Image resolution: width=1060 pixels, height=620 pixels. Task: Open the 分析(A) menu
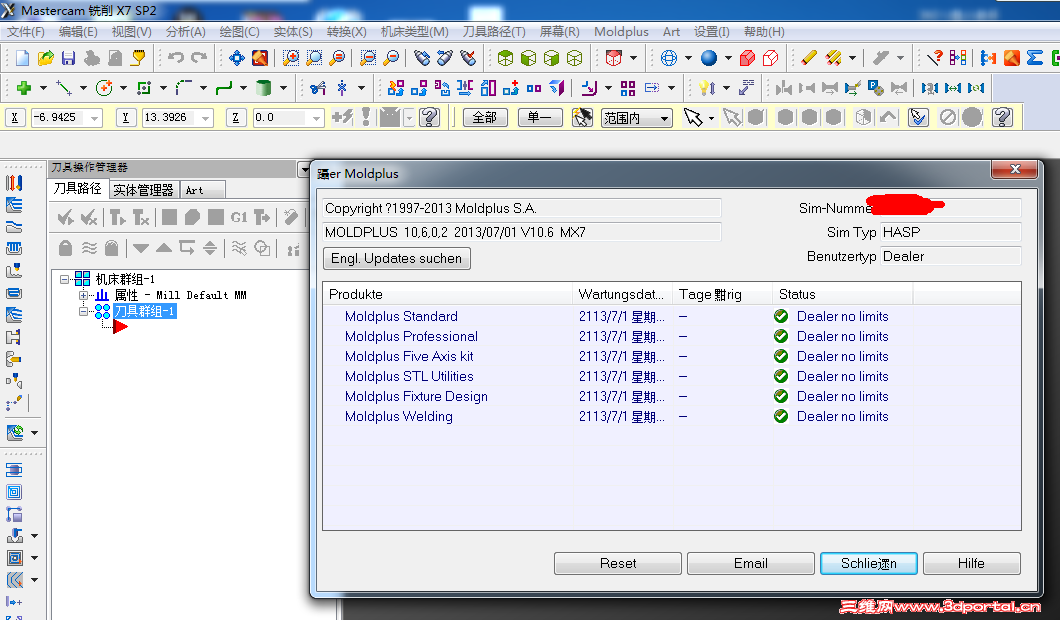pyautogui.click(x=185, y=32)
